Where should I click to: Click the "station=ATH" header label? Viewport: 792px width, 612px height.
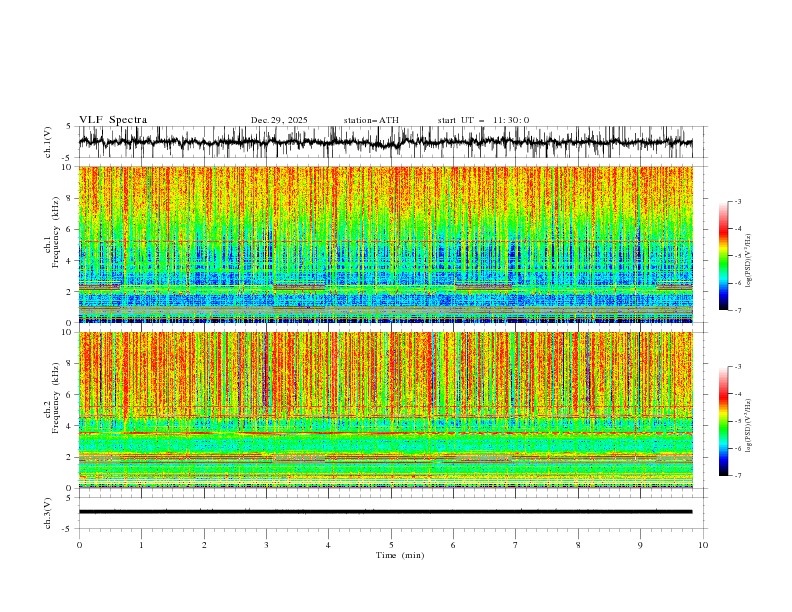(x=371, y=120)
